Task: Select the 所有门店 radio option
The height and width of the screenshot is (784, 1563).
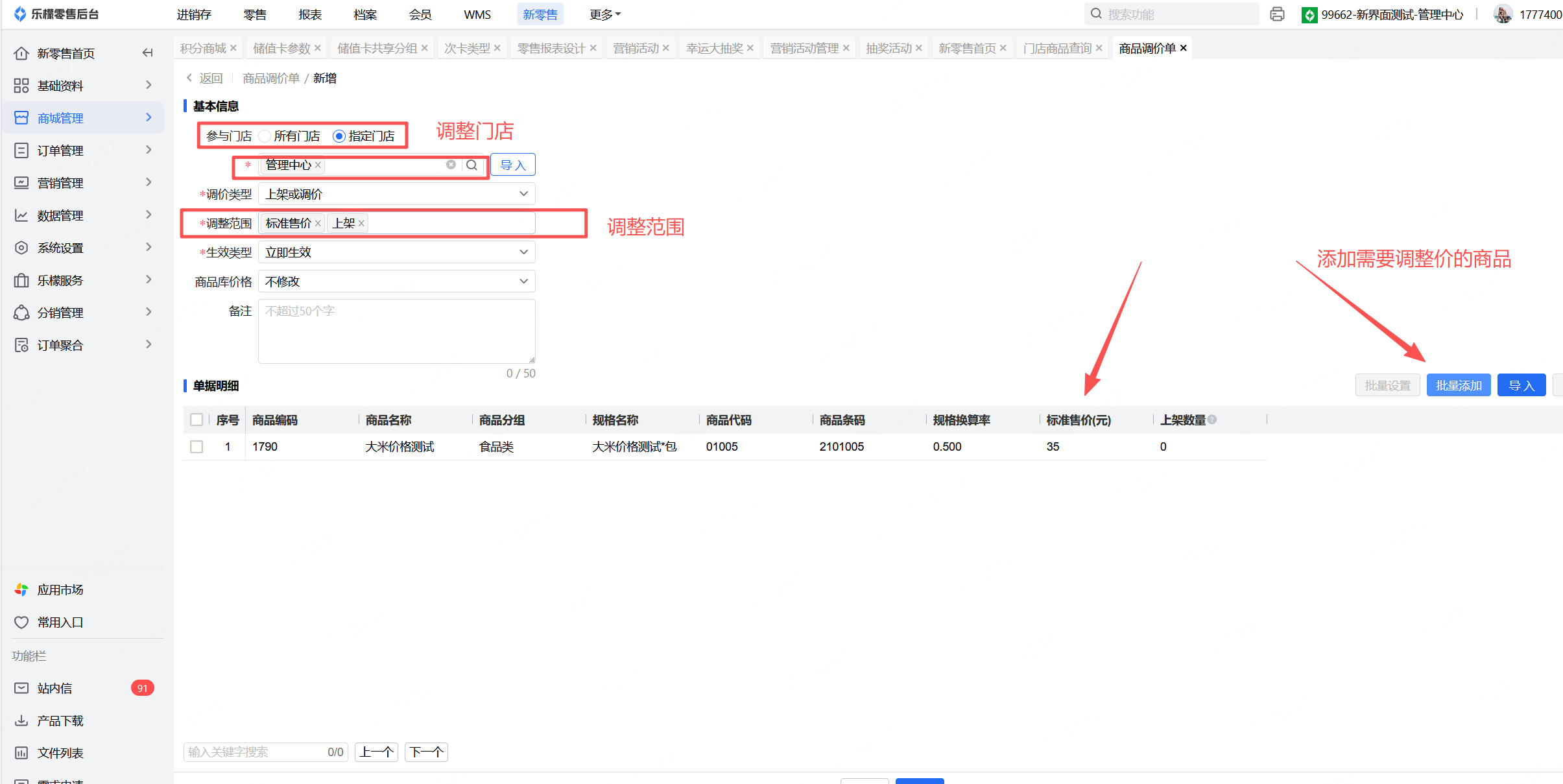Action: click(265, 136)
